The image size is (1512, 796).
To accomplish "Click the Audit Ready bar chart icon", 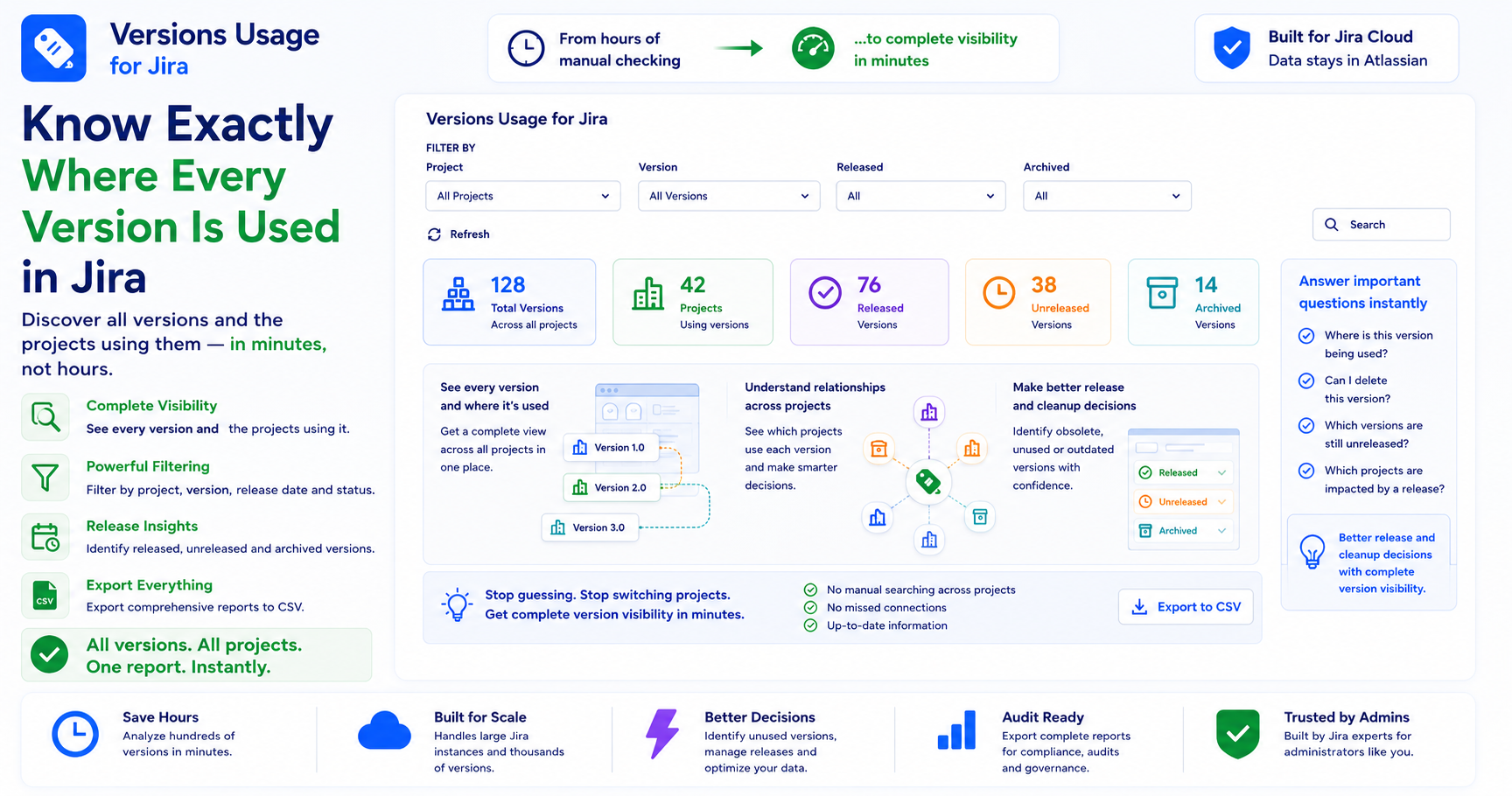I will click(x=956, y=730).
